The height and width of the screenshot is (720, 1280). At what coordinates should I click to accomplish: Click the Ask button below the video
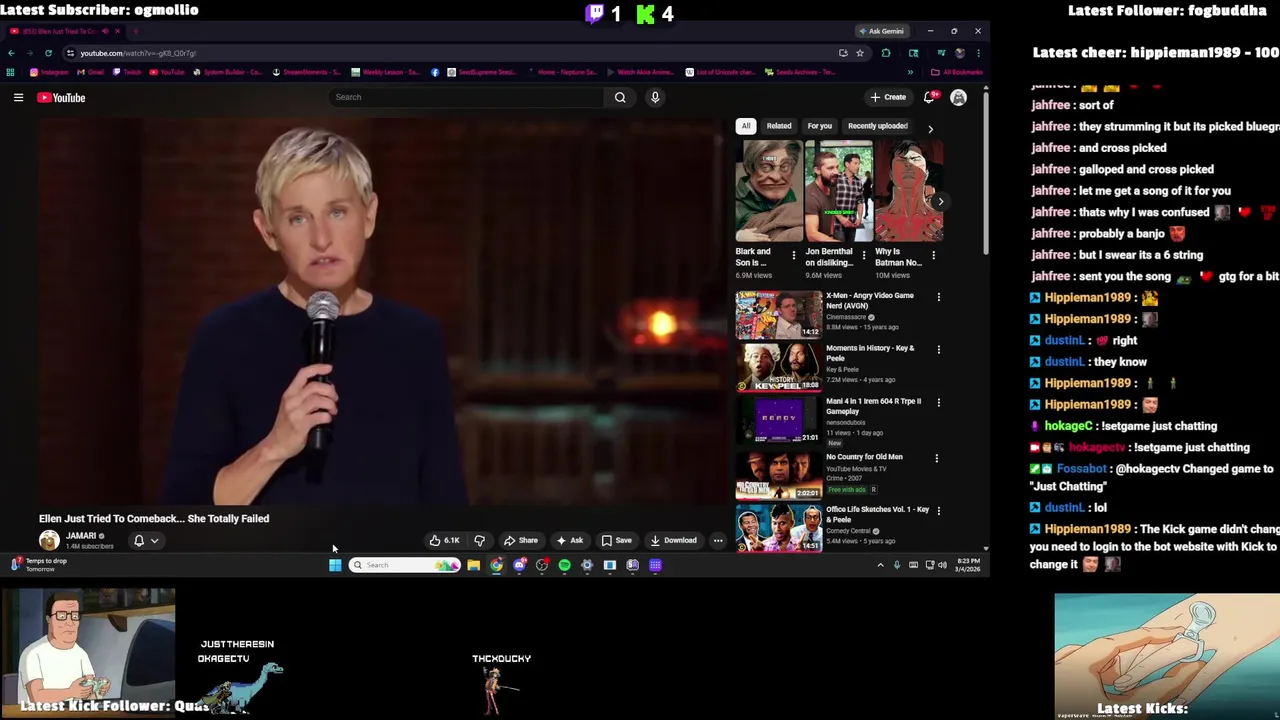pos(569,540)
